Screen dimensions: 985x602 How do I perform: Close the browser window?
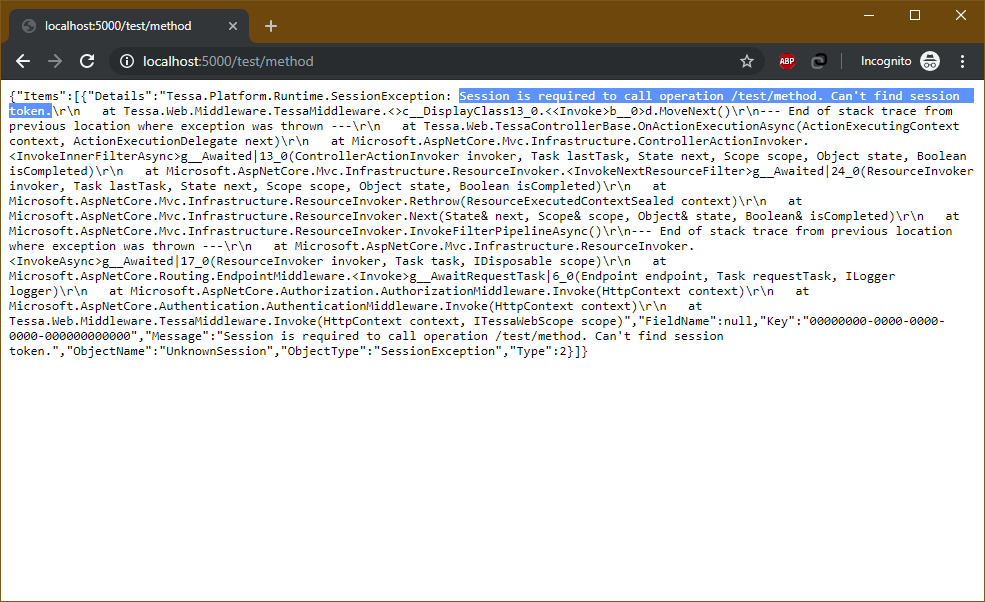pos(960,15)
